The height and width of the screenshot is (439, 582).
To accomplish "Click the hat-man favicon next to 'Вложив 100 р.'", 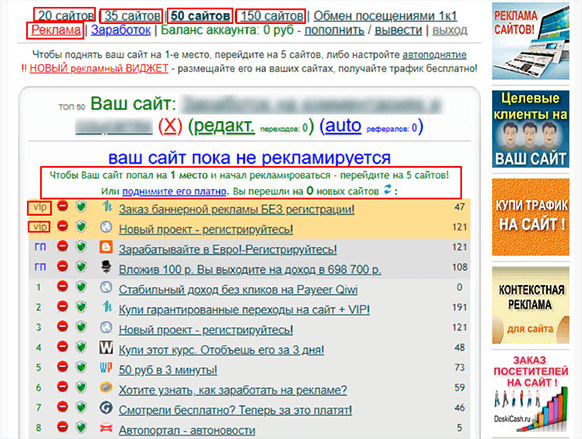I will (106, 266).
